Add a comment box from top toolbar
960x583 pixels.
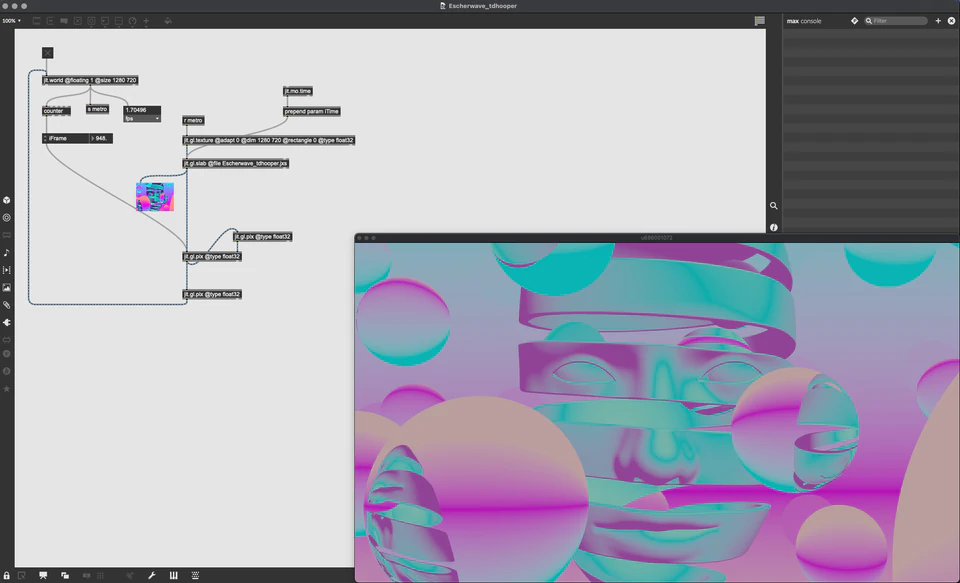pyautogui.click(x=64, y=21)
